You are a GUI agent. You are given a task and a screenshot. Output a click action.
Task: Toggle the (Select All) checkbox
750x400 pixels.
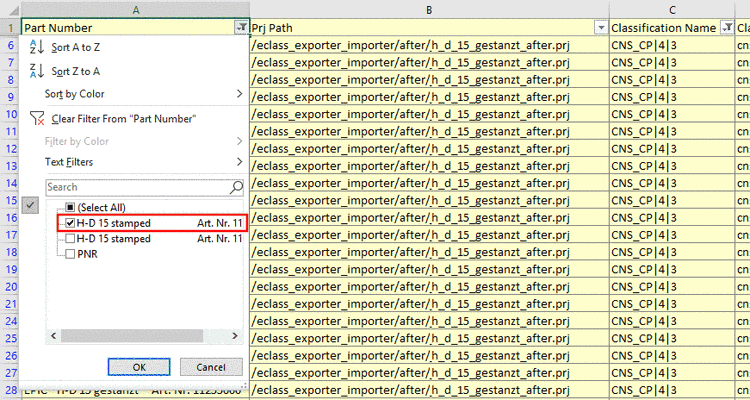pyautogui.click(x=70, y=206)
